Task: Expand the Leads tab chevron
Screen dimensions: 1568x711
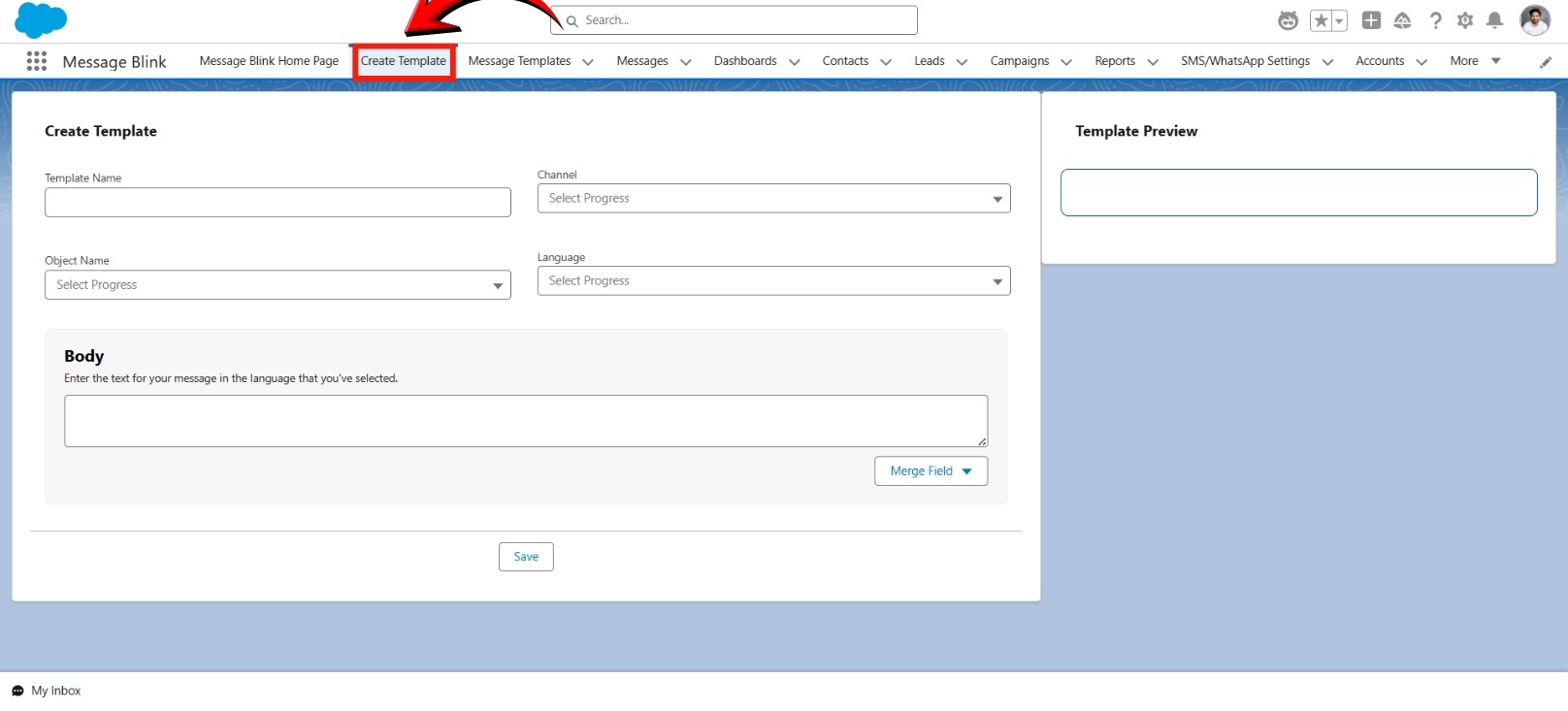Action: (x=963, y=62)
